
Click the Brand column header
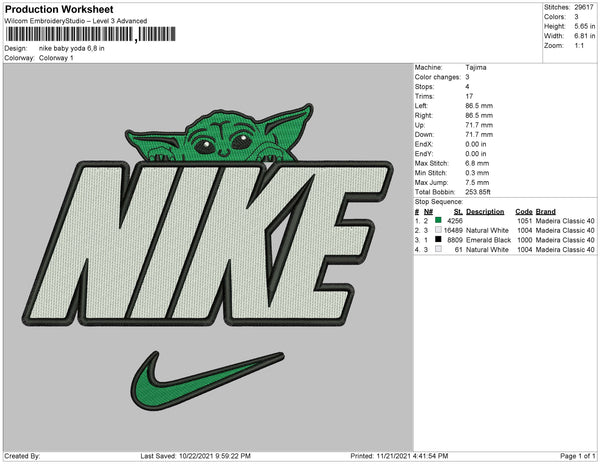click(546, 212)
